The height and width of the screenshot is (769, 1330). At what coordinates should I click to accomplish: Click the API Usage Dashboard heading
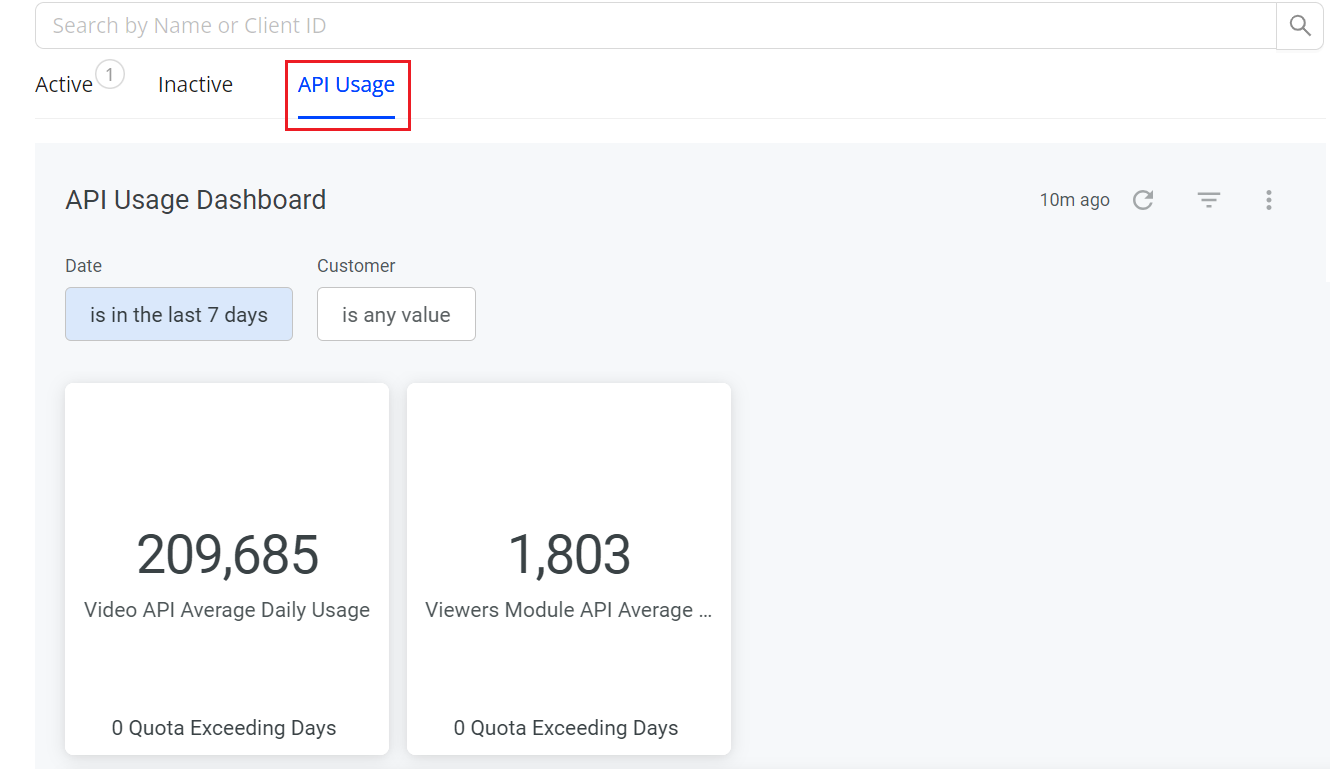[x=196, y=200]
